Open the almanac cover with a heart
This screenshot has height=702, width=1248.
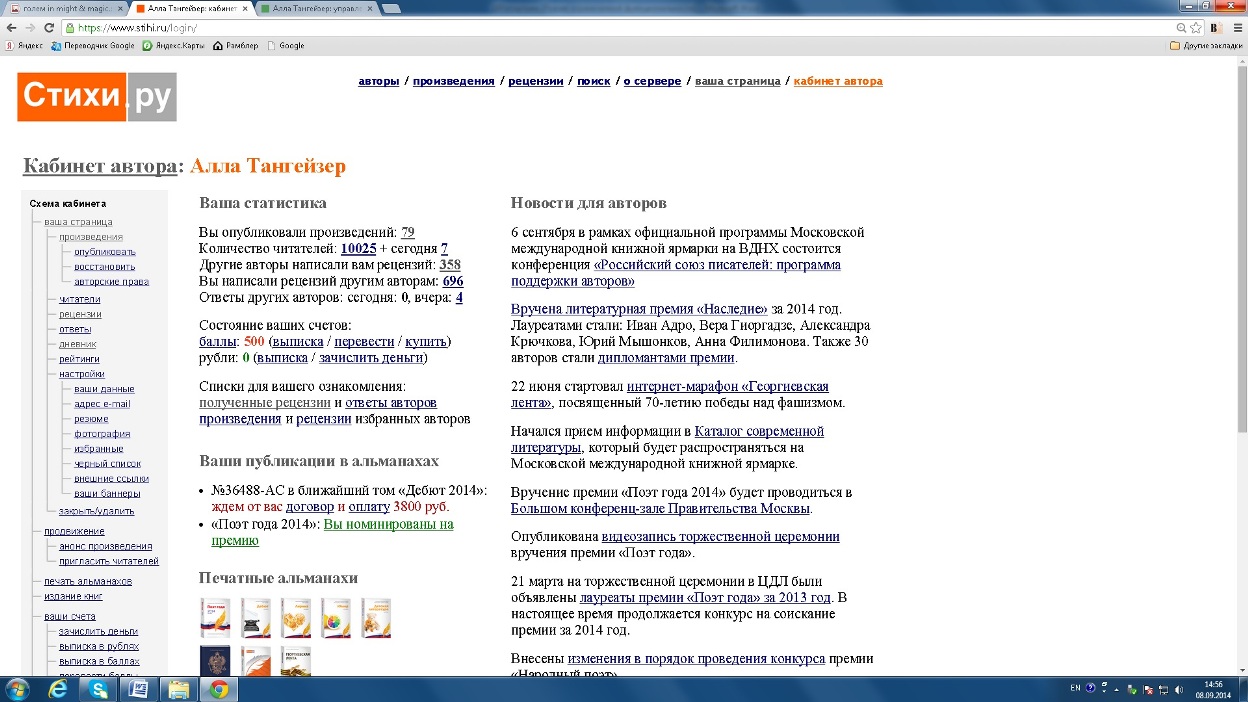coord(296,618)
